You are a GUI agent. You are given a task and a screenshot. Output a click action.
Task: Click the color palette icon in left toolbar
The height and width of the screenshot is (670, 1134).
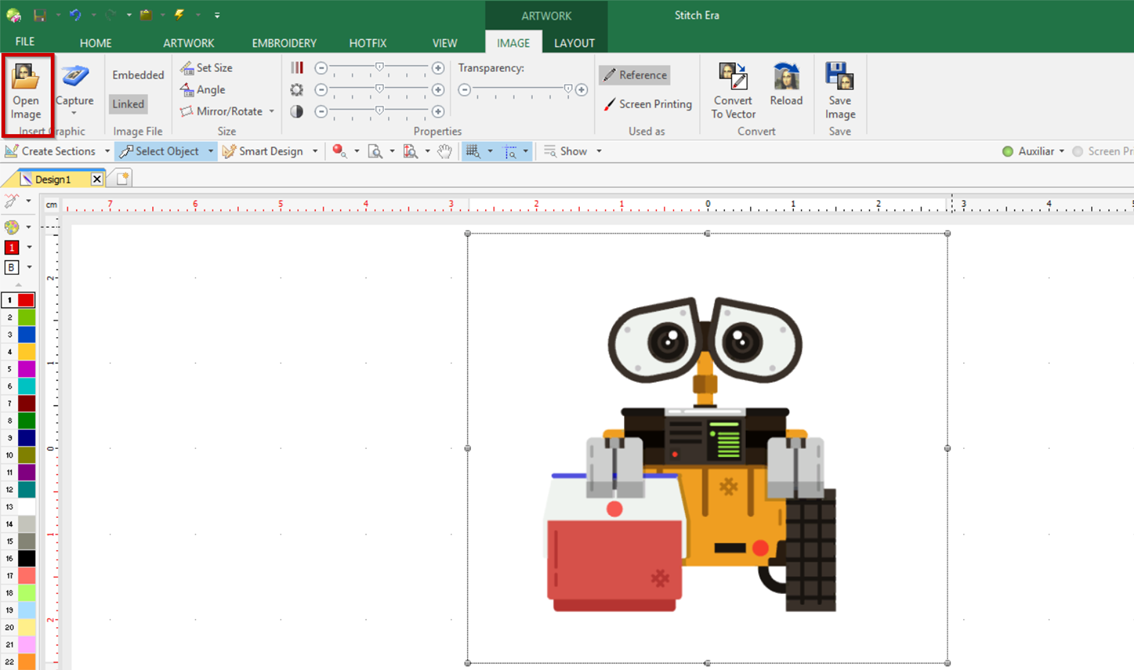(x=12, y=227)
